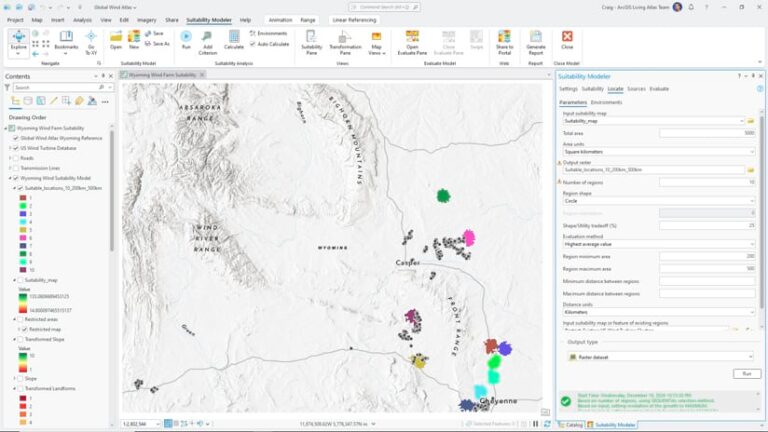Open the Analysis ribbon tab

coord(82,20)
